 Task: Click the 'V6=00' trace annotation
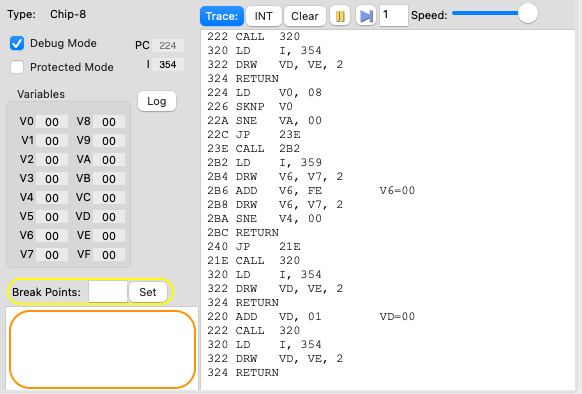pyautogui.click(x=397, y=191)
